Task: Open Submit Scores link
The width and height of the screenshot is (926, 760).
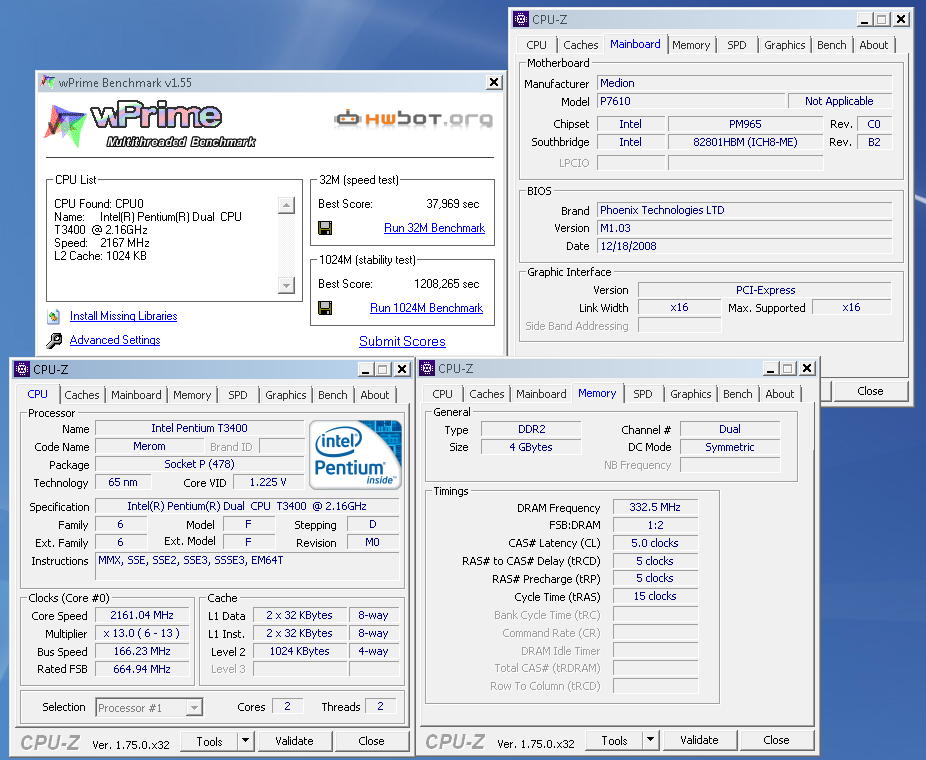Action: 402,341
